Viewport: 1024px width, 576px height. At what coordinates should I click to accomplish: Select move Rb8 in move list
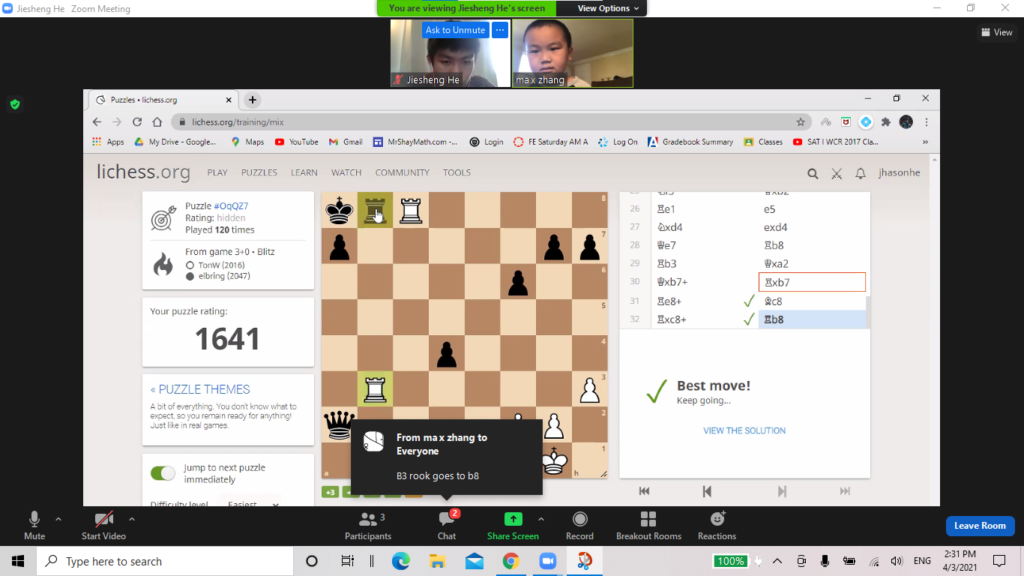click(813, 319)
